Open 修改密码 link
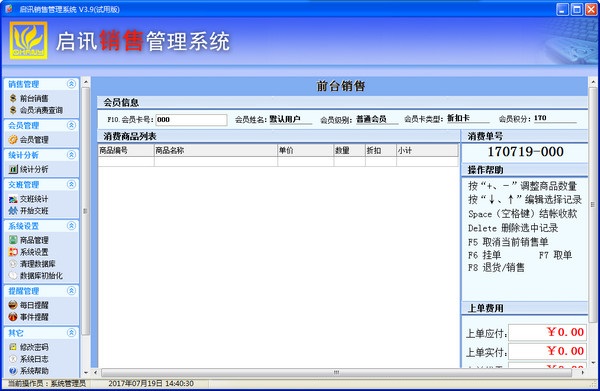The image size is (600, 391). [34, 347]
